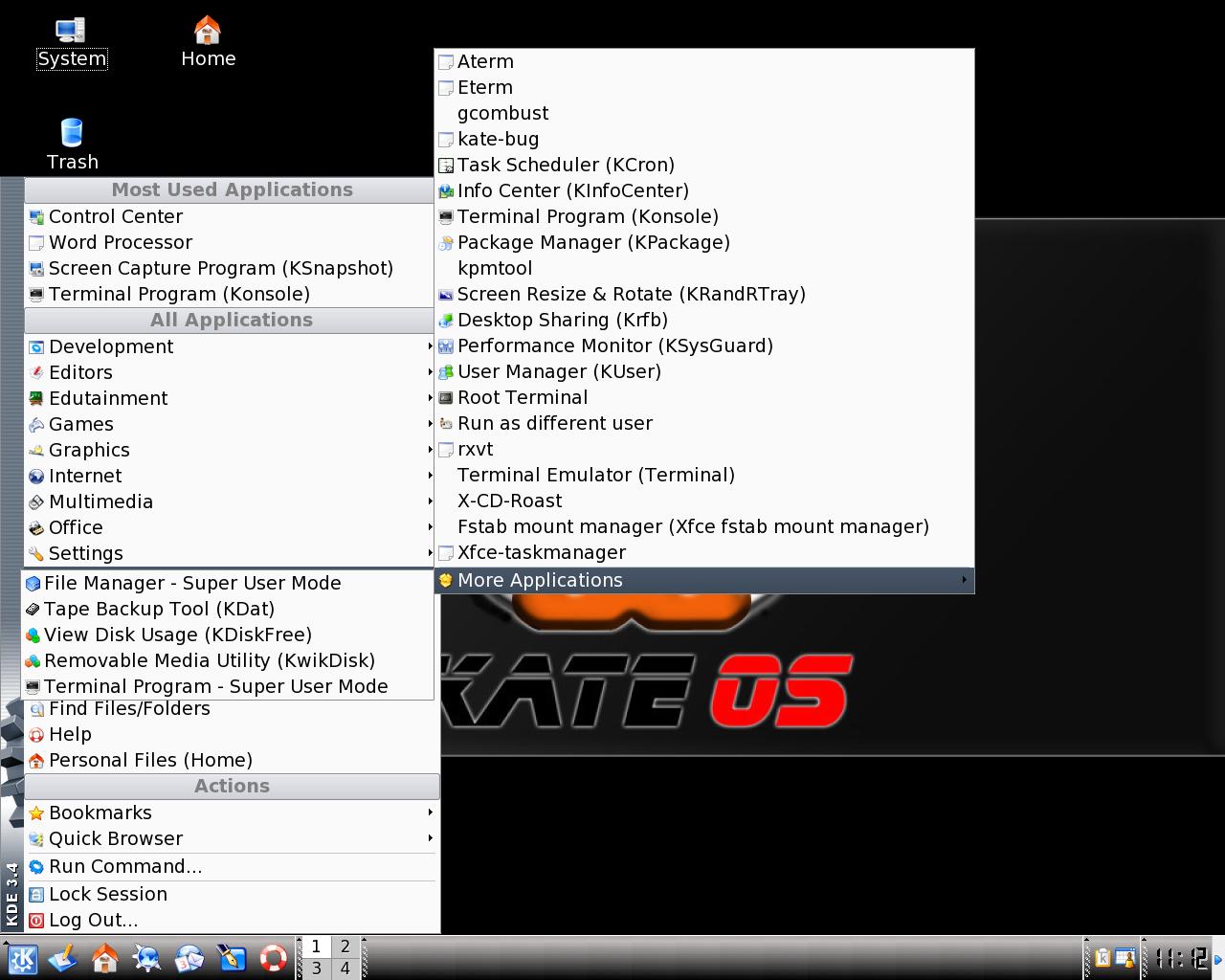Open Task Scheduler (KCron)
Screen dimensions: 1225x980
[703, 166]
